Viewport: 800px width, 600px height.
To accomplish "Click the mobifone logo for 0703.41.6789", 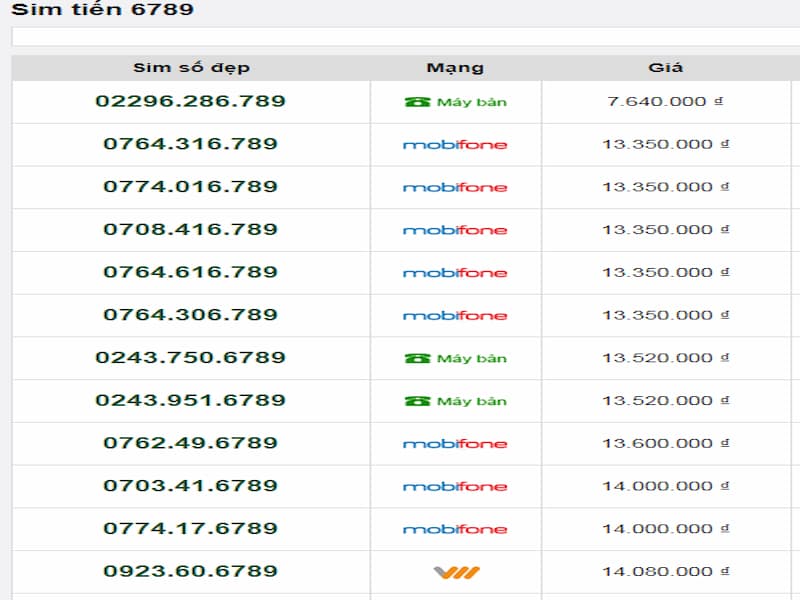I will (455, 487).
